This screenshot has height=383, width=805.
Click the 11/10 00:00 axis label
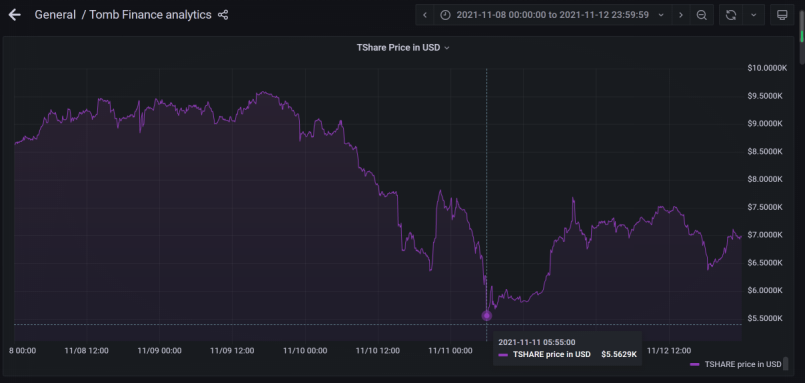pyautogui.click(x=305, y=351)
